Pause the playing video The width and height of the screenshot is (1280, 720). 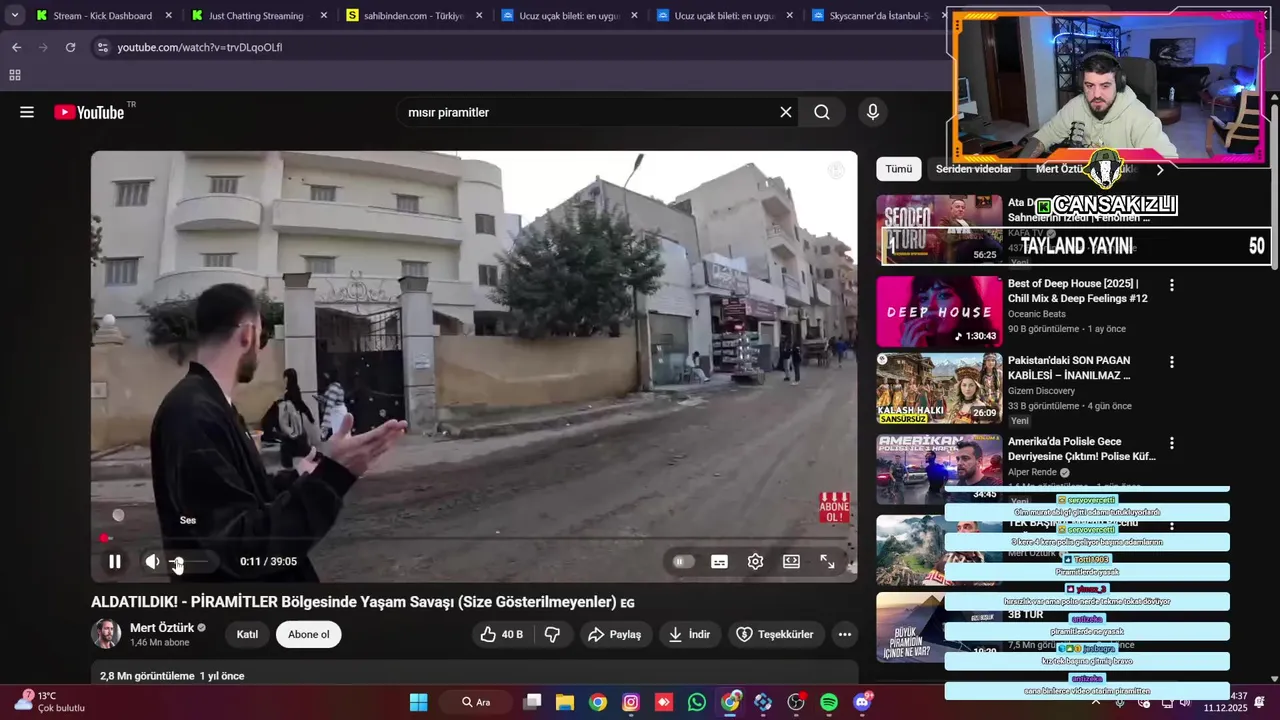pos(115,562)
